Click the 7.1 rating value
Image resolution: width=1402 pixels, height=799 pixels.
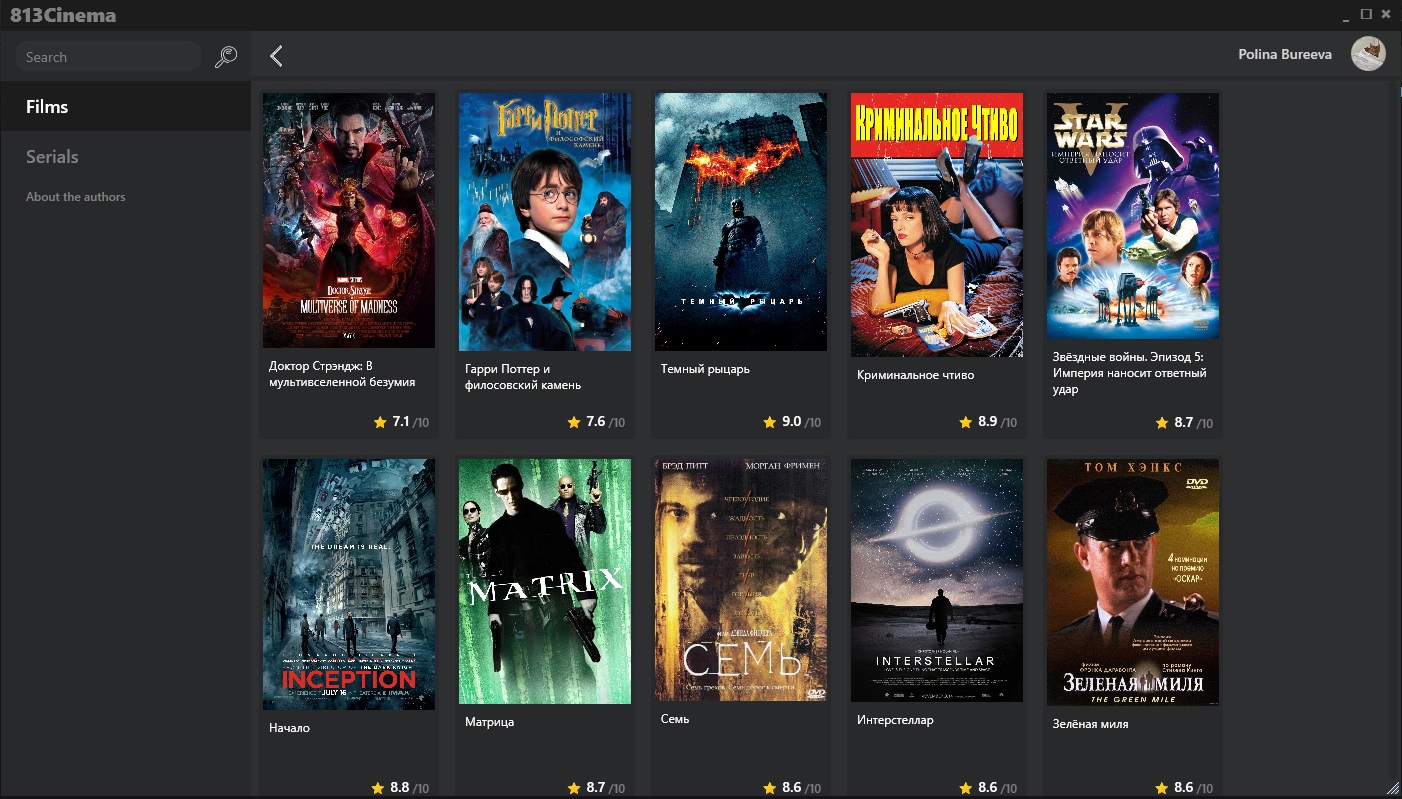click(x=401, y=422)
